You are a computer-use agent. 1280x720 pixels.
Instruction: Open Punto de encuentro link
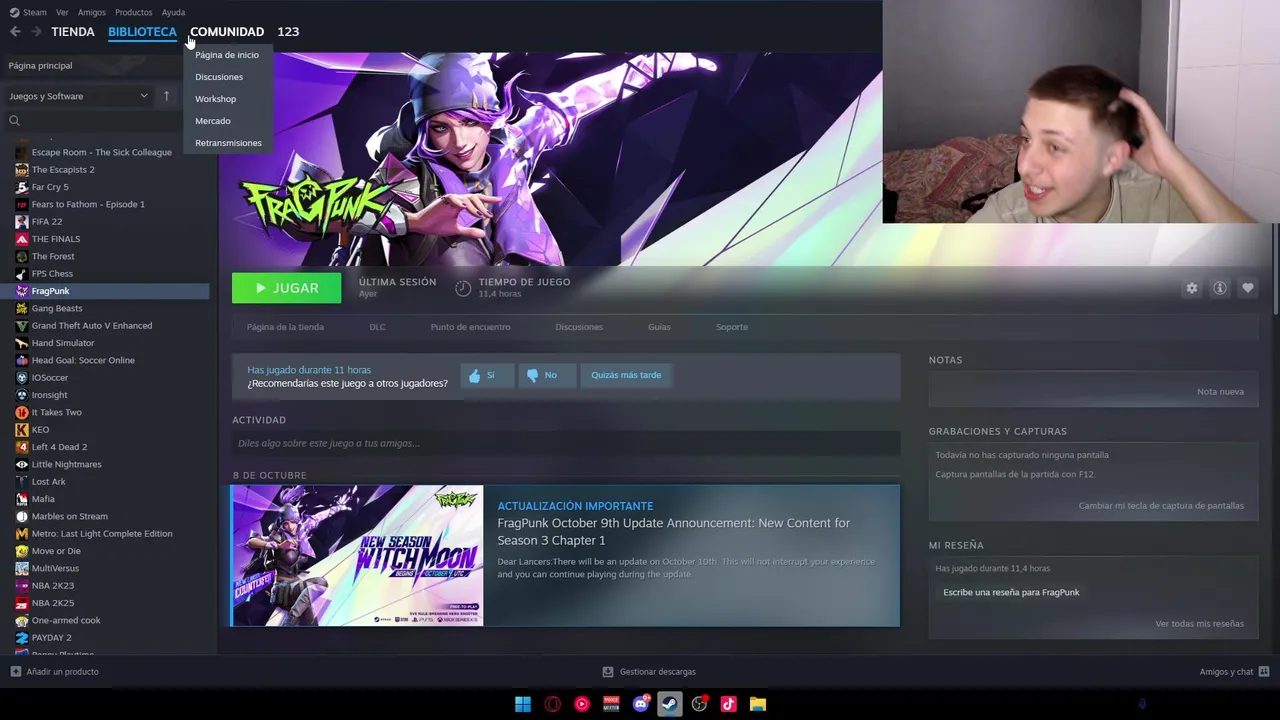pyautogui.click(x=470, y=327)
